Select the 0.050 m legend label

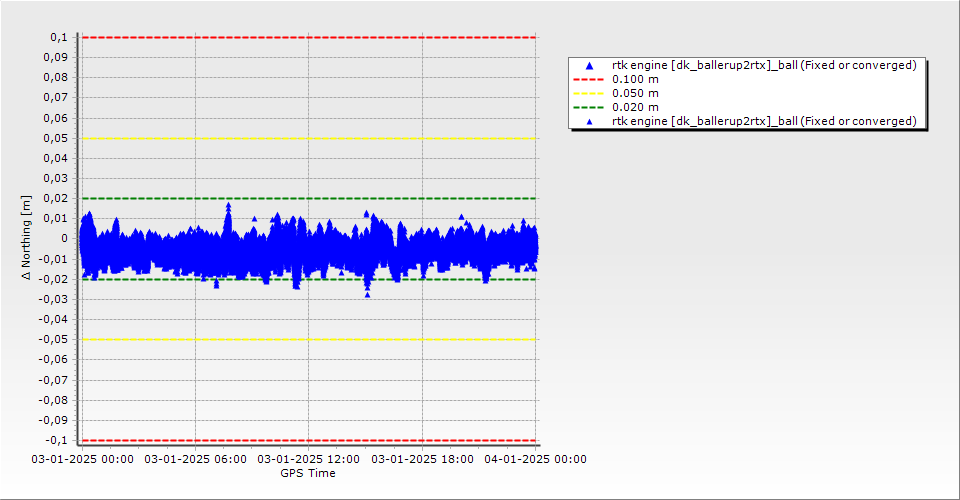pos(636,93)
